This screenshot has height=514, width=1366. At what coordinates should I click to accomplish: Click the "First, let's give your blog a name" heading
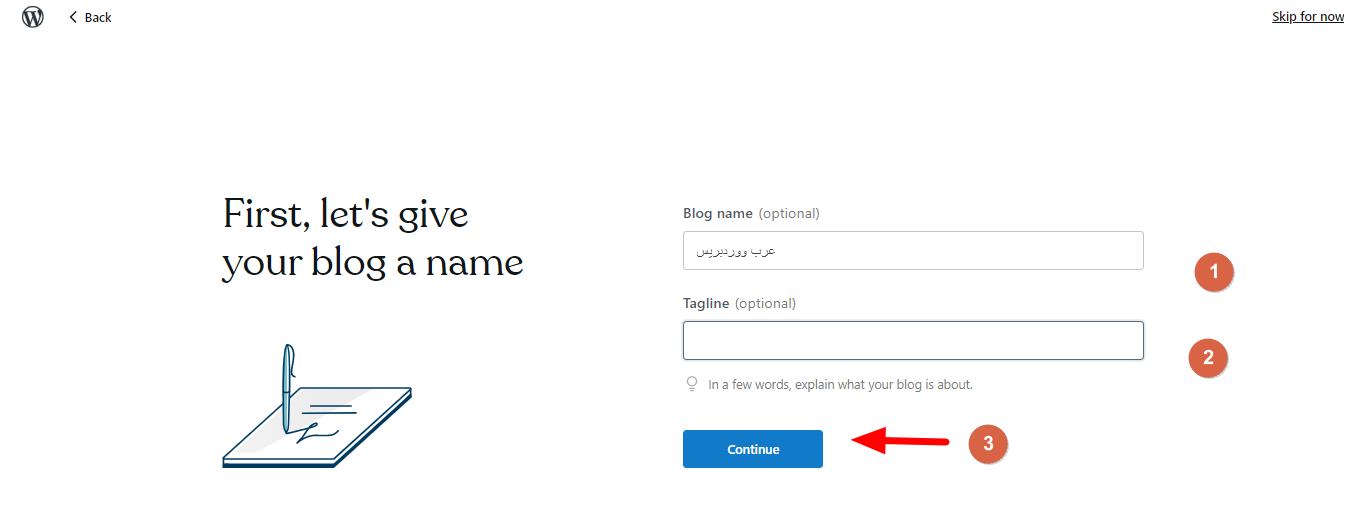tap(372, 239)
